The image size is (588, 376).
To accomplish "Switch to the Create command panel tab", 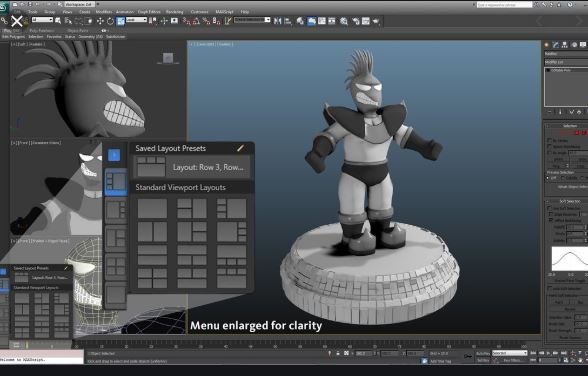I will [x=547, y=45].
